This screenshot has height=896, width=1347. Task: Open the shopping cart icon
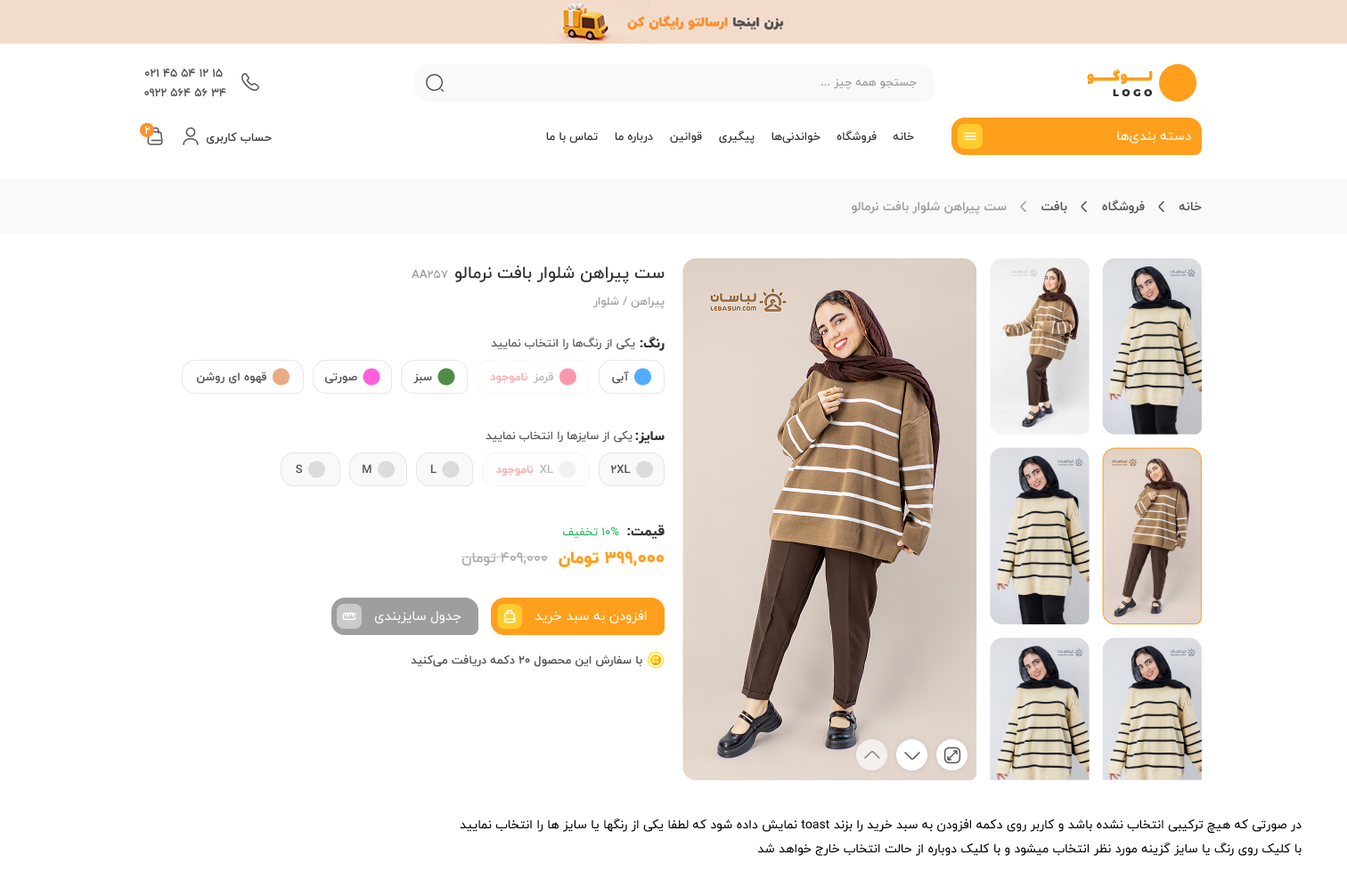(x=153, y=135)
